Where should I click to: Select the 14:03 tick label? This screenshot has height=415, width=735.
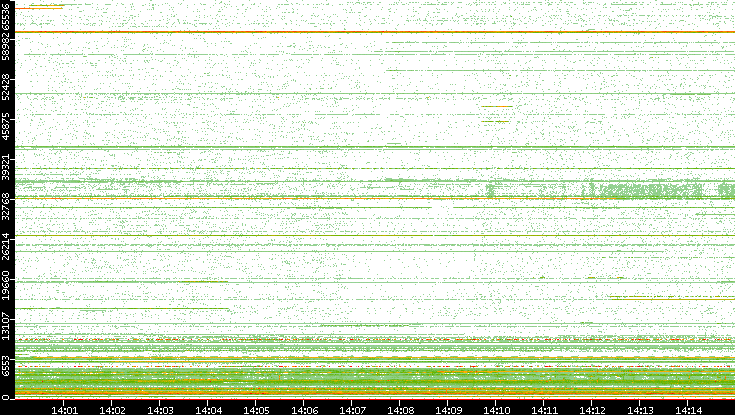point(160,410)
